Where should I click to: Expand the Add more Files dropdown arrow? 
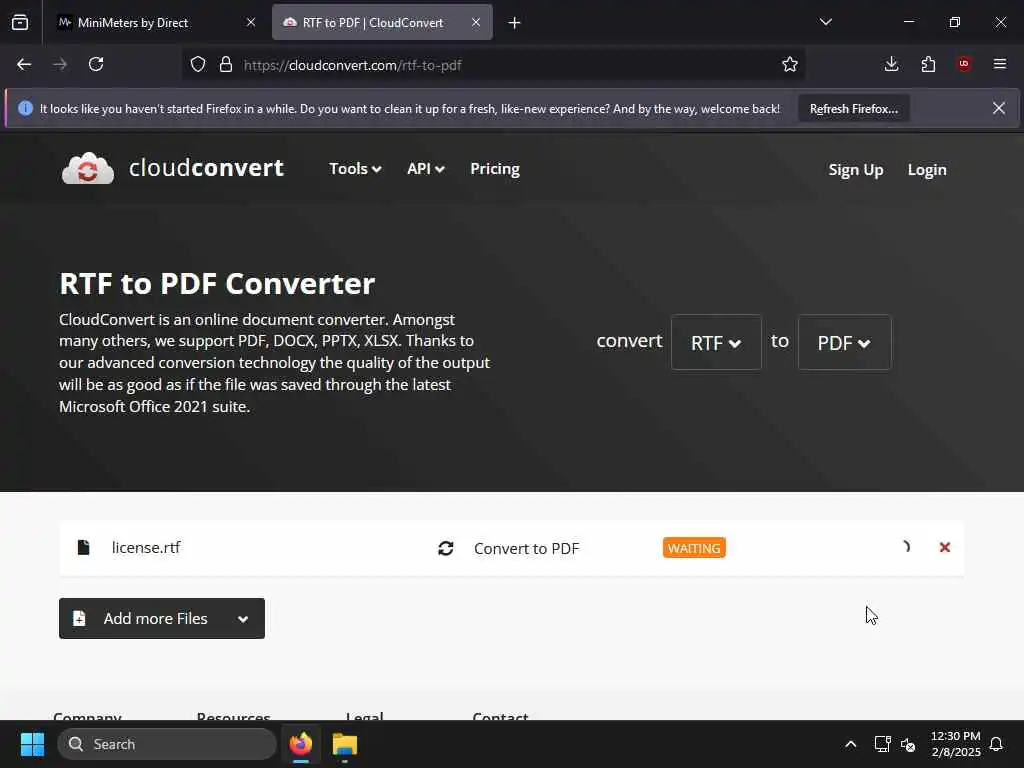(x=243, y=619)
